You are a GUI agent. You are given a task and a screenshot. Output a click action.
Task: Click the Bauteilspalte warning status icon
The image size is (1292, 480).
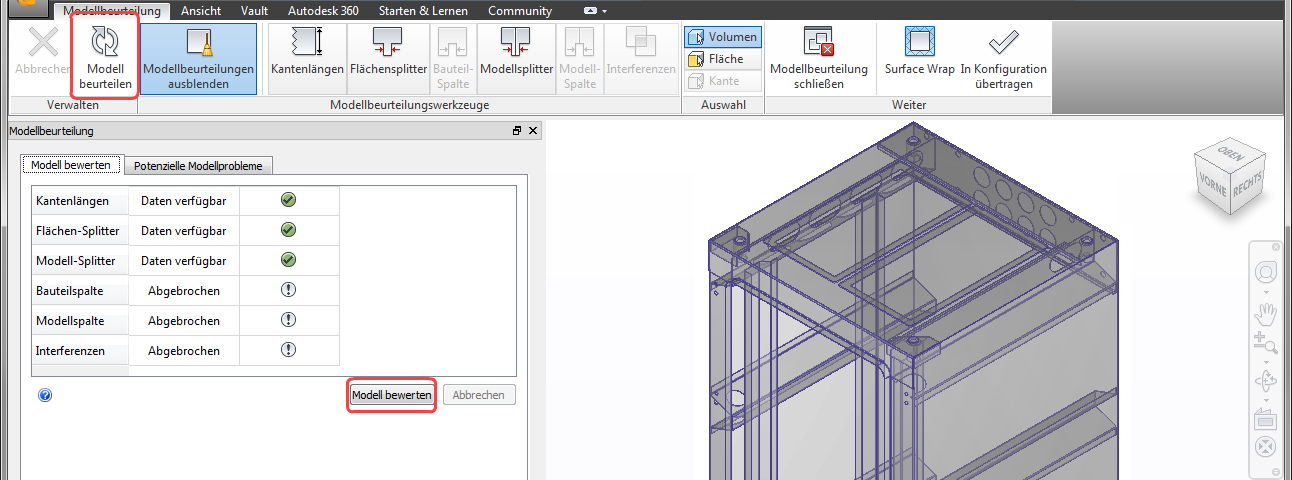288,290
